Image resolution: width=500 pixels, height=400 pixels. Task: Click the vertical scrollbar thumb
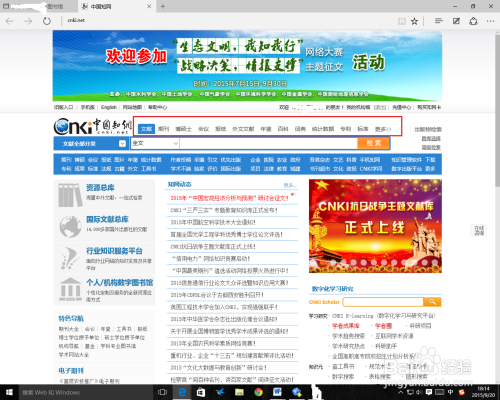pos(497,110)
